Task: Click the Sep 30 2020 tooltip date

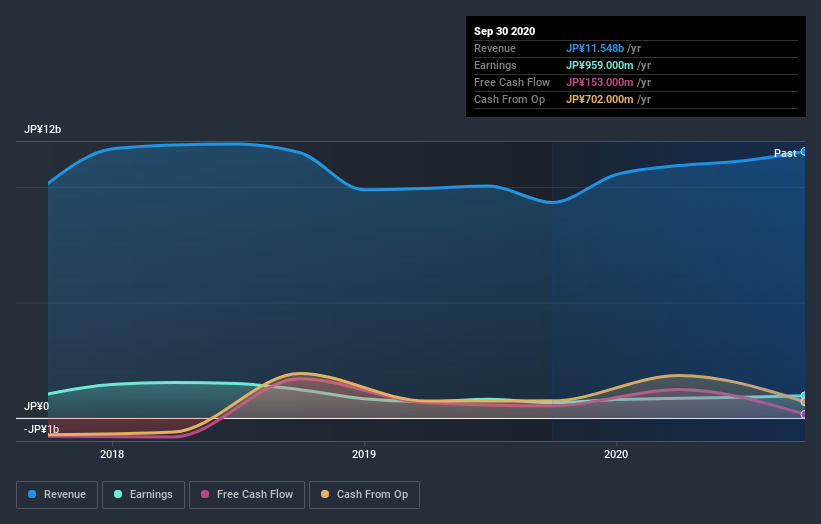Action: tap(504, 31)
